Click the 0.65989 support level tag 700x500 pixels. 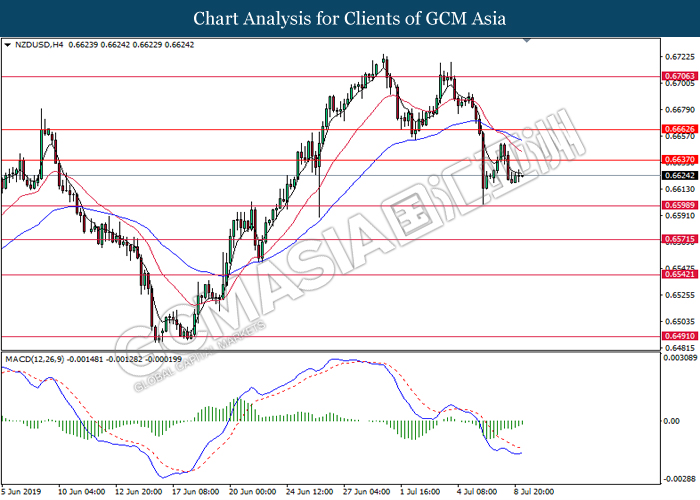[679, 205]
